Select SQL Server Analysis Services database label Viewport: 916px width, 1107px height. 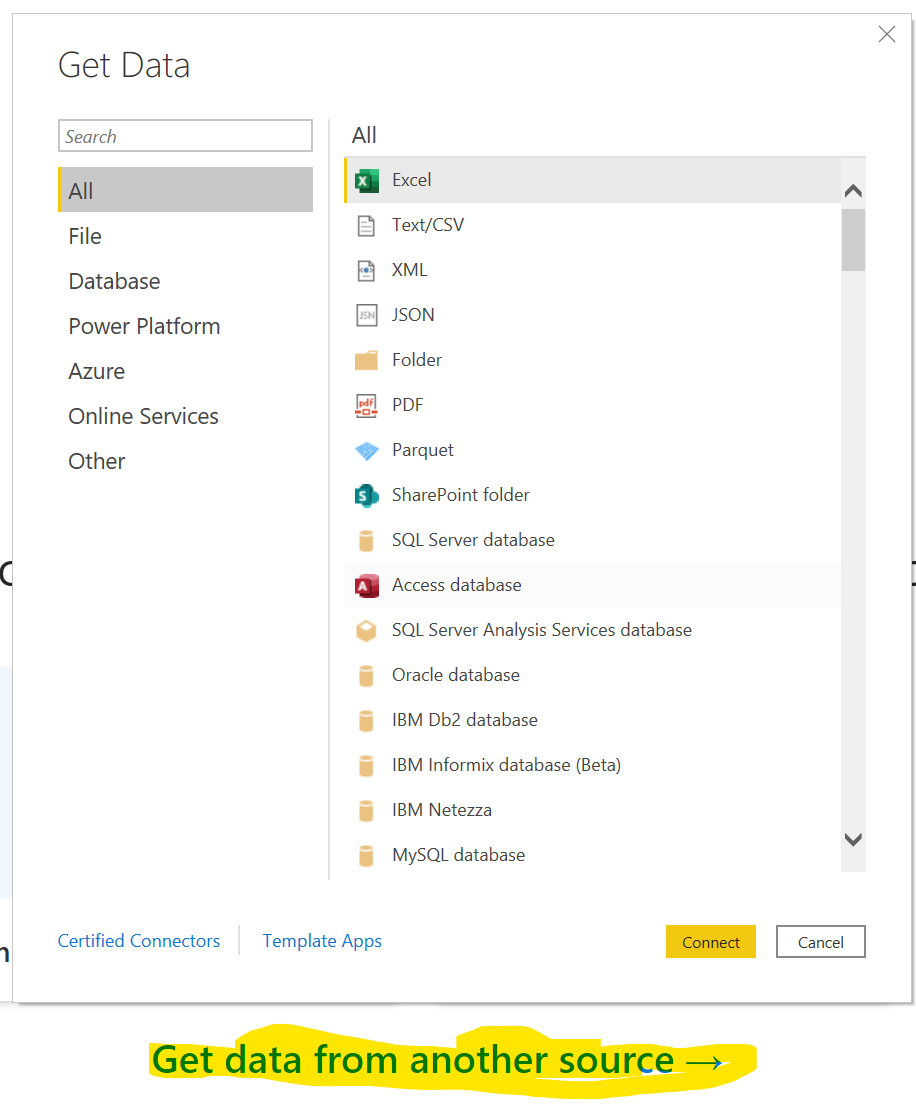point(542,630)
